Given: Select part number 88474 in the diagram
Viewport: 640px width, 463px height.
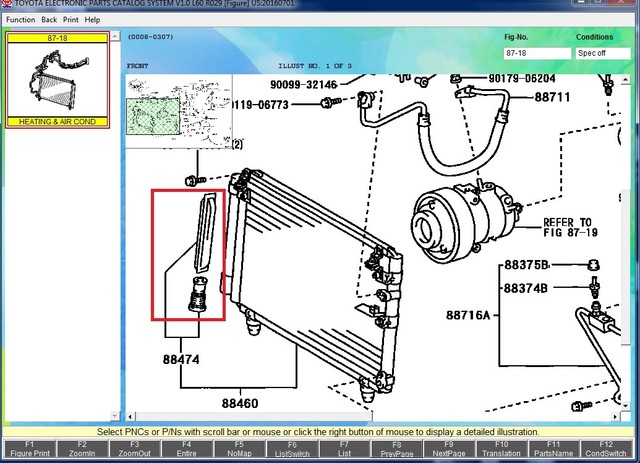Looking at the screenshot, I should tap(181, 360).
